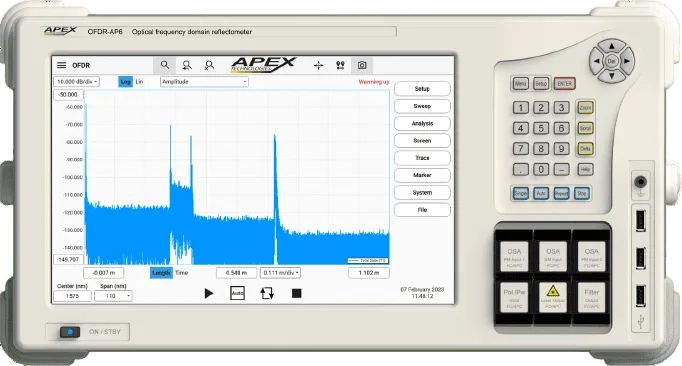Select Time for horizontal axis
This screenshot has height=366, width=682.
(x=182, y=273)
